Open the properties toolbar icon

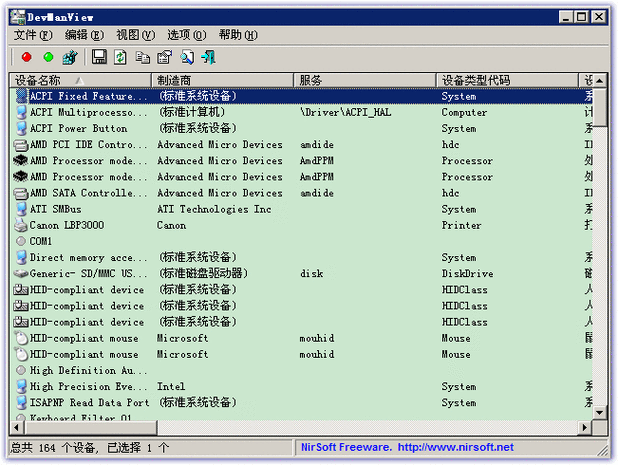tap(164, 58)
